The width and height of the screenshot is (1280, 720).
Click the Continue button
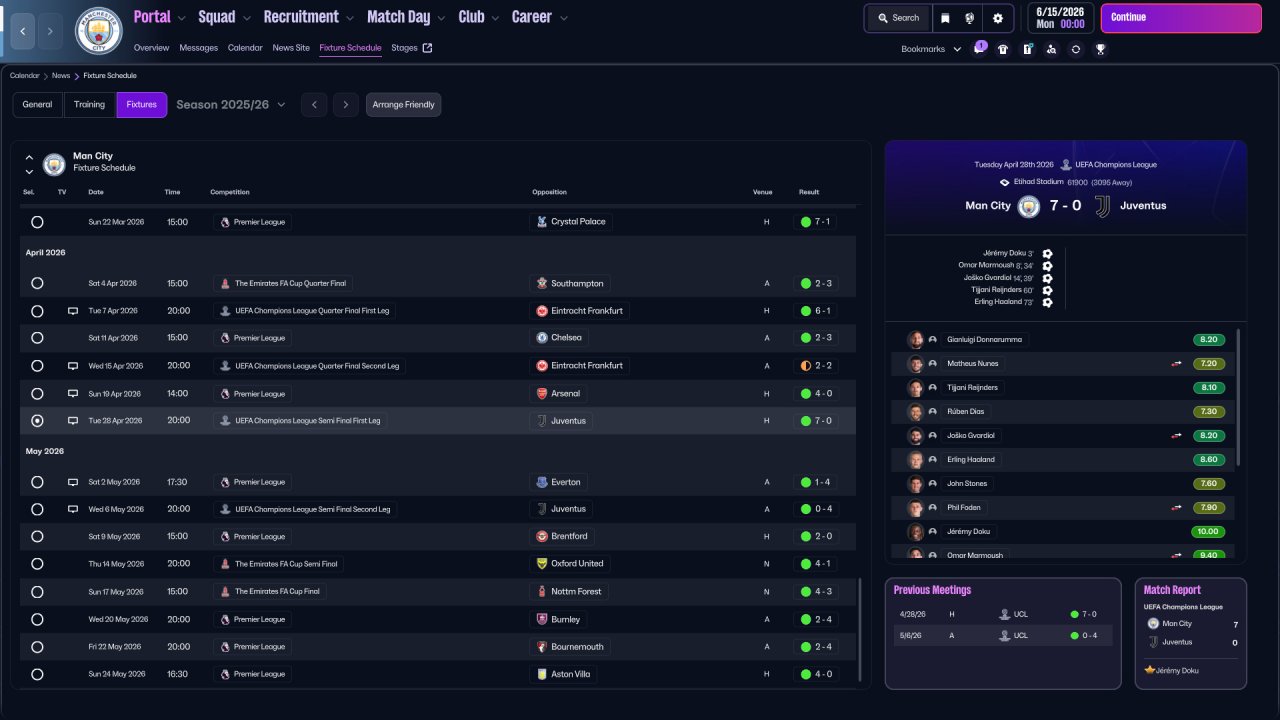[1181, 18]
